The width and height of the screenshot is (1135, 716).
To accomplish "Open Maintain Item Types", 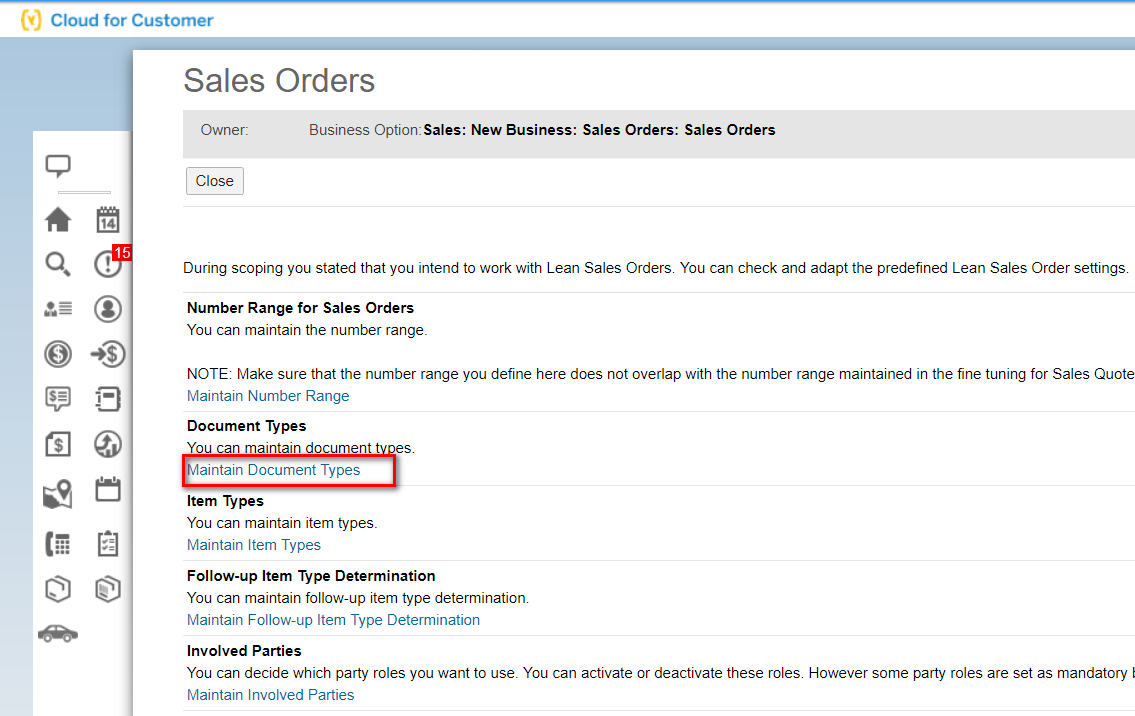I will tap(253, 544).
